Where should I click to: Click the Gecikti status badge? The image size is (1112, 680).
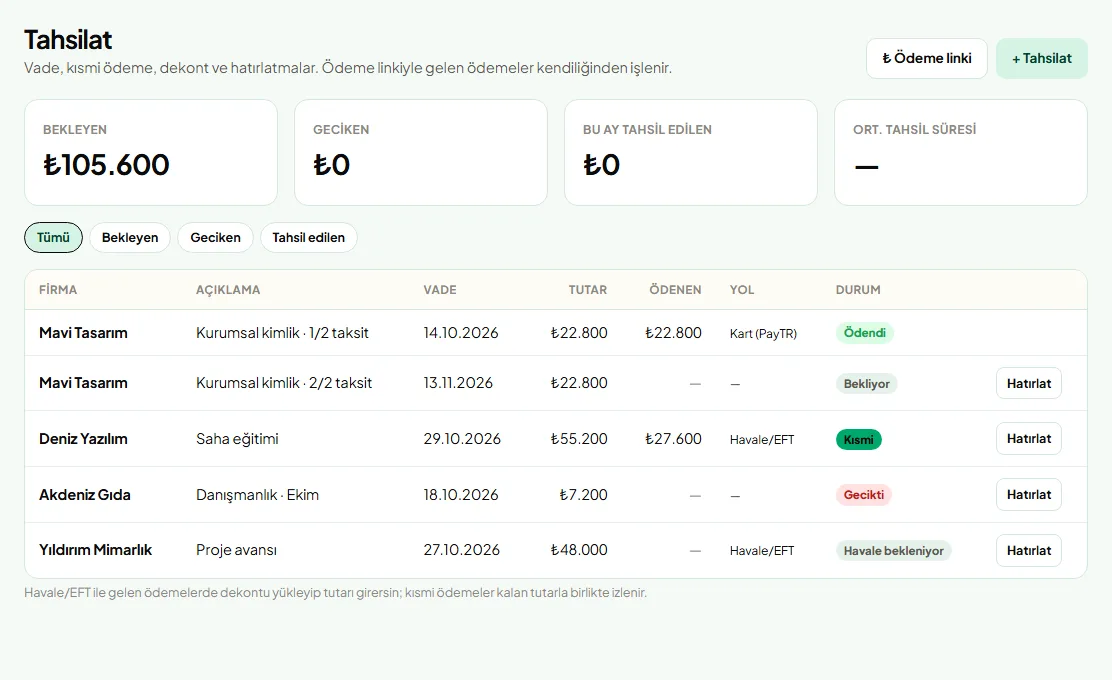click(x=864, y=494)
